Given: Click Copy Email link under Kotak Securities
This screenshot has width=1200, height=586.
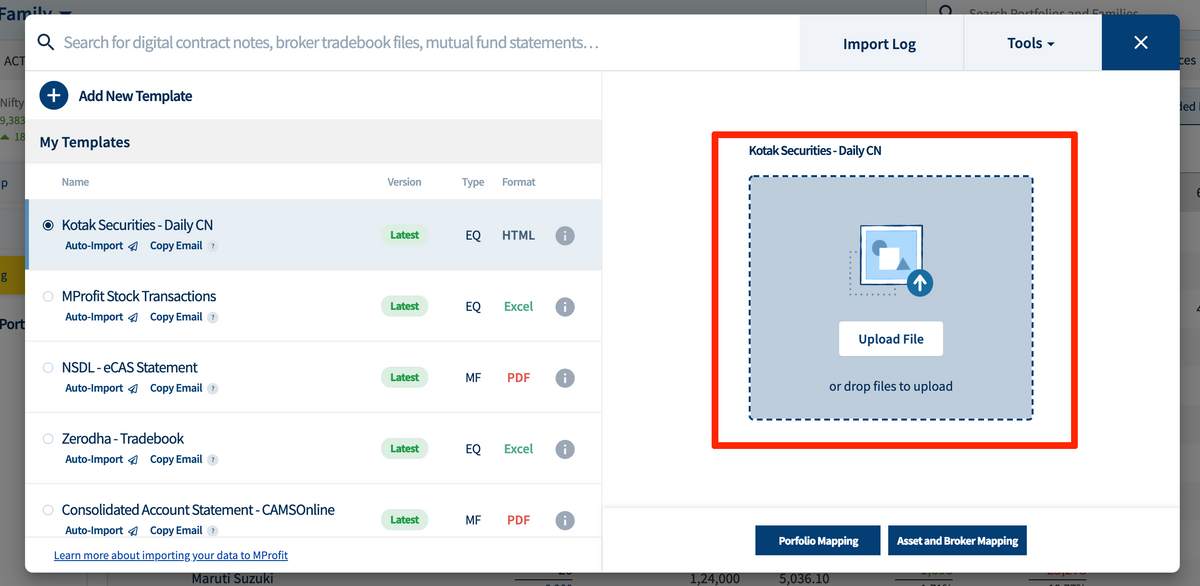Looking at the screenshot, I should click(176, 246).
